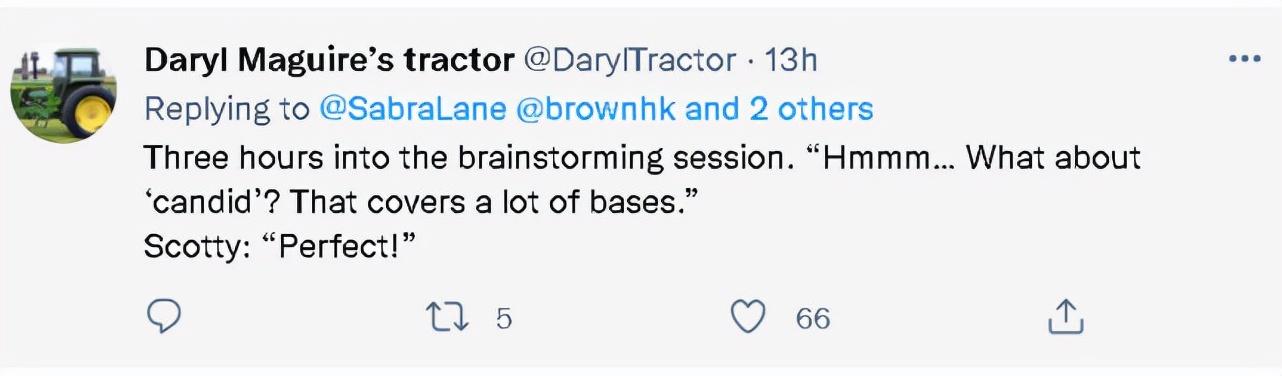This screenshot has height=376, width=1282.
Task: View the like count of 66
Action: [x=813, y=318]
